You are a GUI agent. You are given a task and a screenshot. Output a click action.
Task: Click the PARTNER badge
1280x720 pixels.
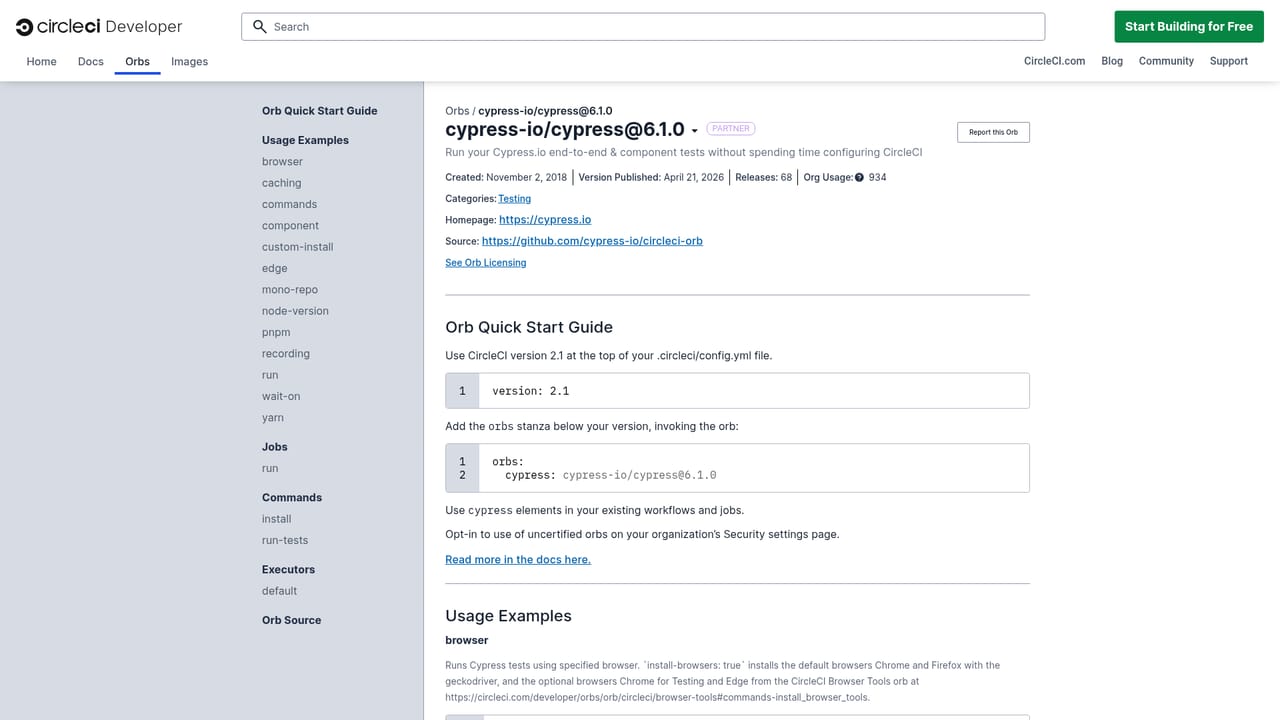pos(731,129)
